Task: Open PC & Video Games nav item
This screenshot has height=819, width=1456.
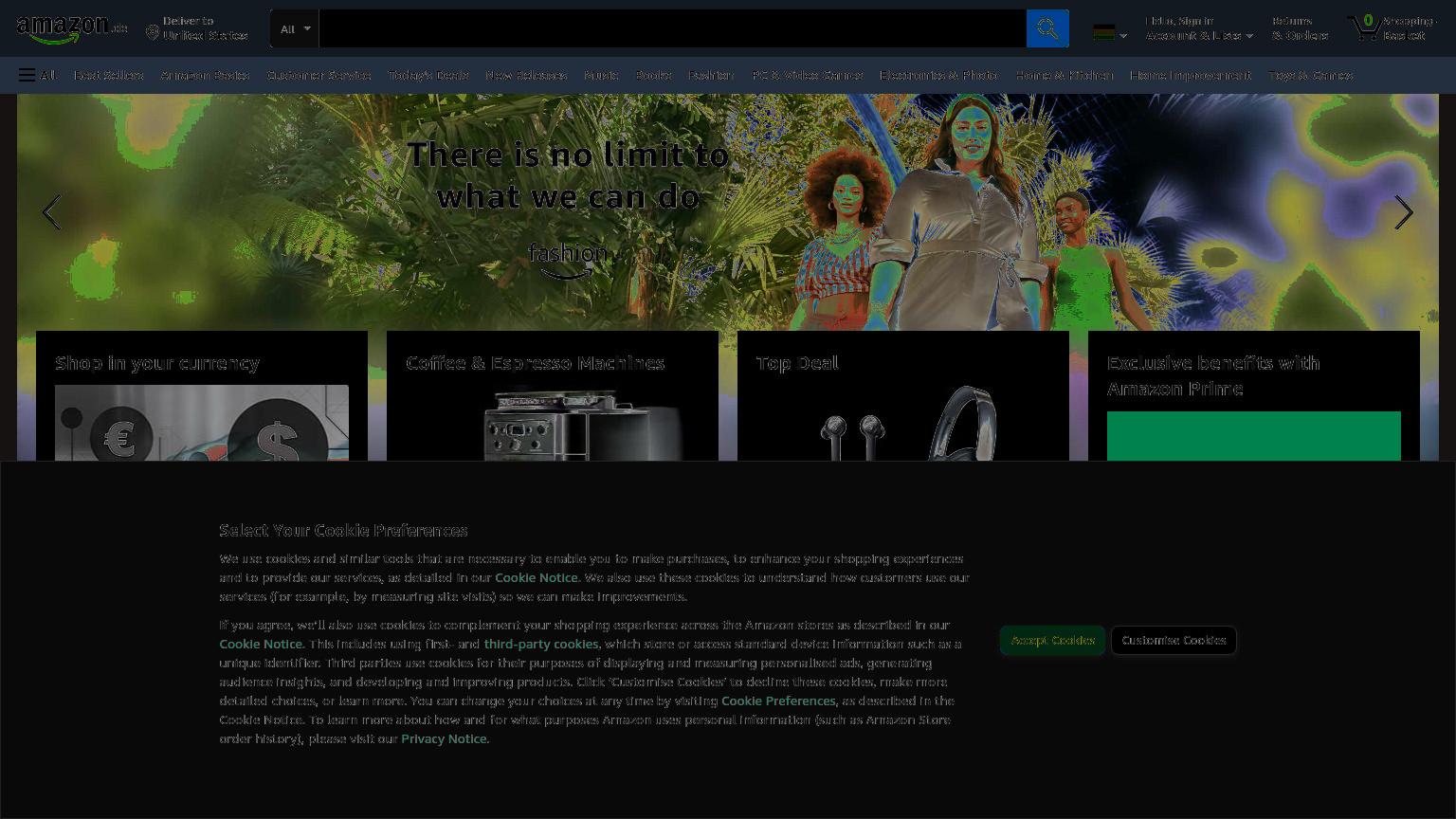Action: click(x=807, y=75)
